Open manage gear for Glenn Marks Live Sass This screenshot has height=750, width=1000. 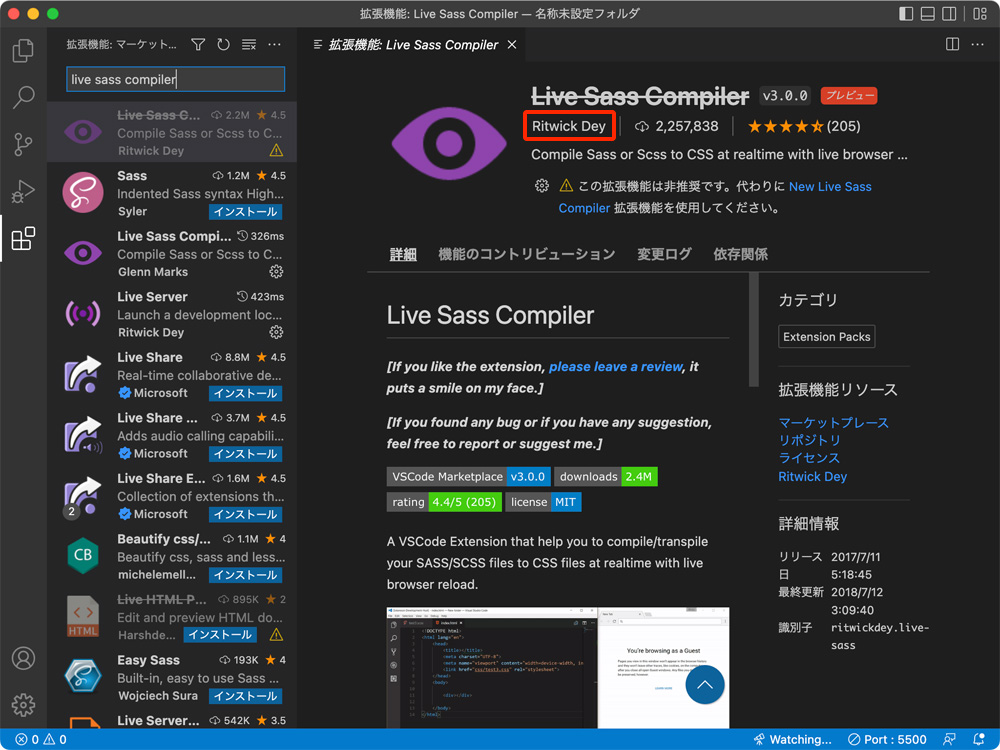coord(276,272)
